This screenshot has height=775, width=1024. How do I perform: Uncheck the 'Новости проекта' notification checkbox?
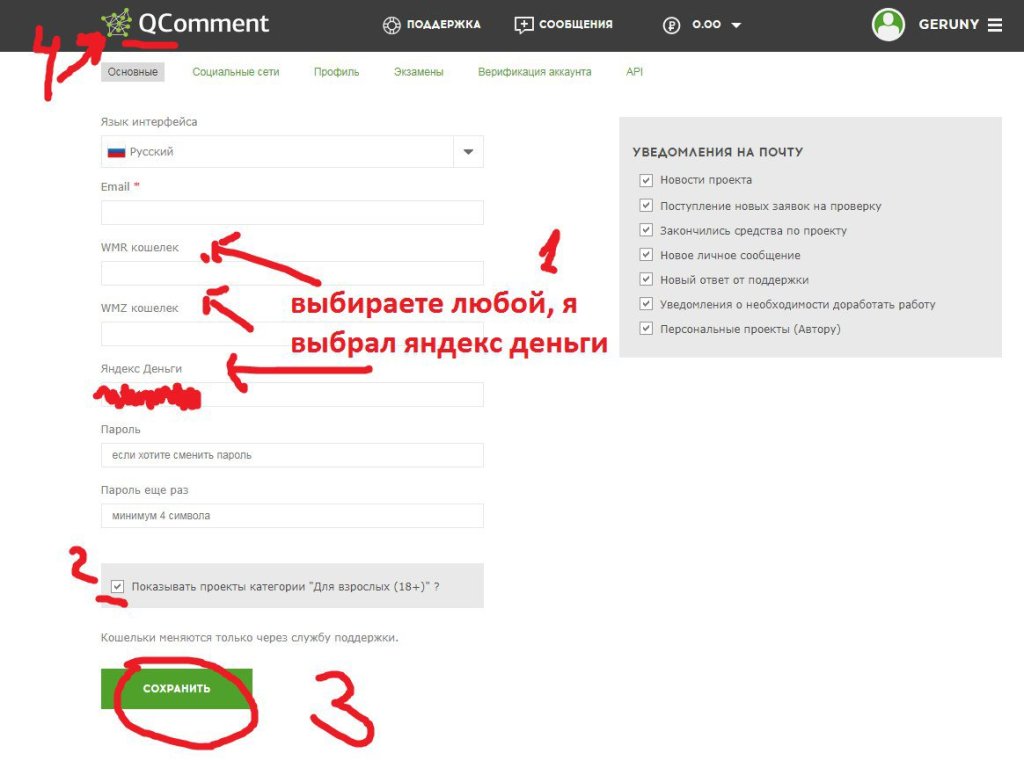coord(645,180)
